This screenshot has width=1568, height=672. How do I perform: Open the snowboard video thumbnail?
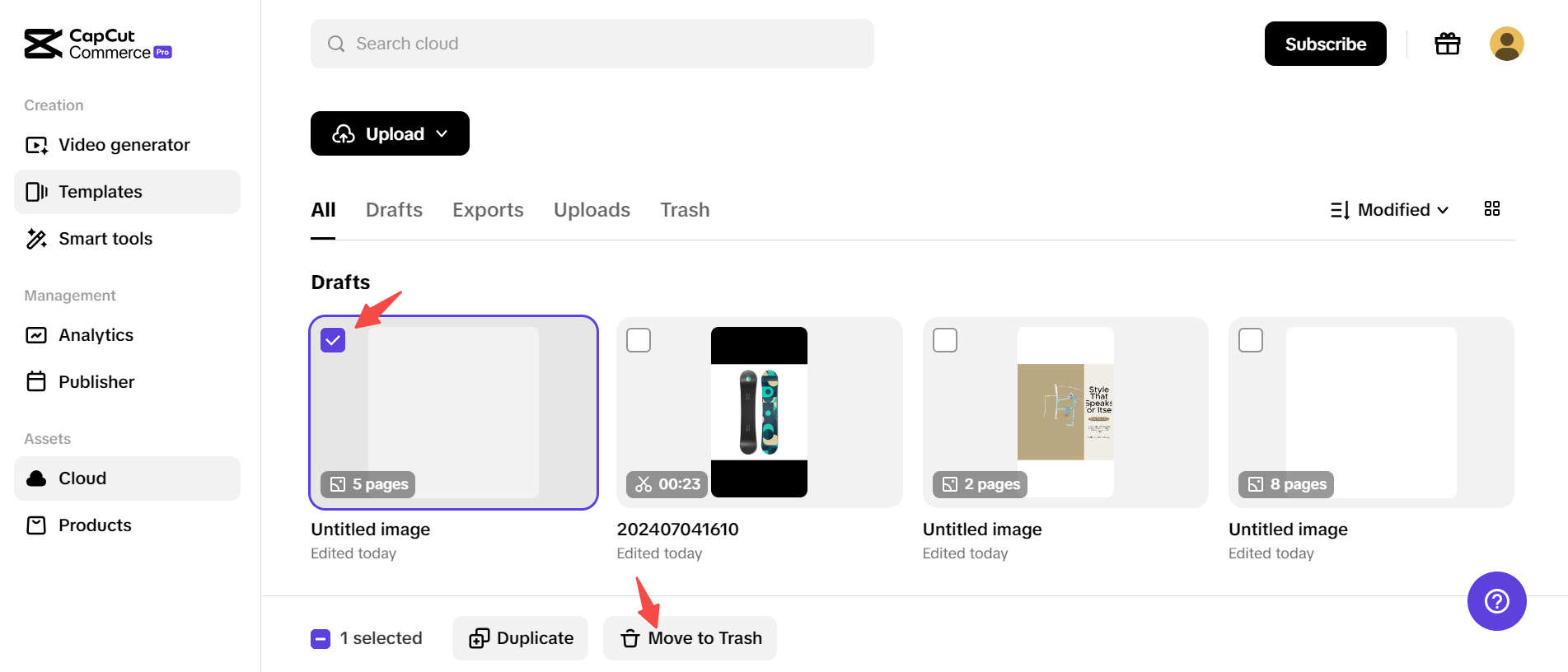click(759, 412)
